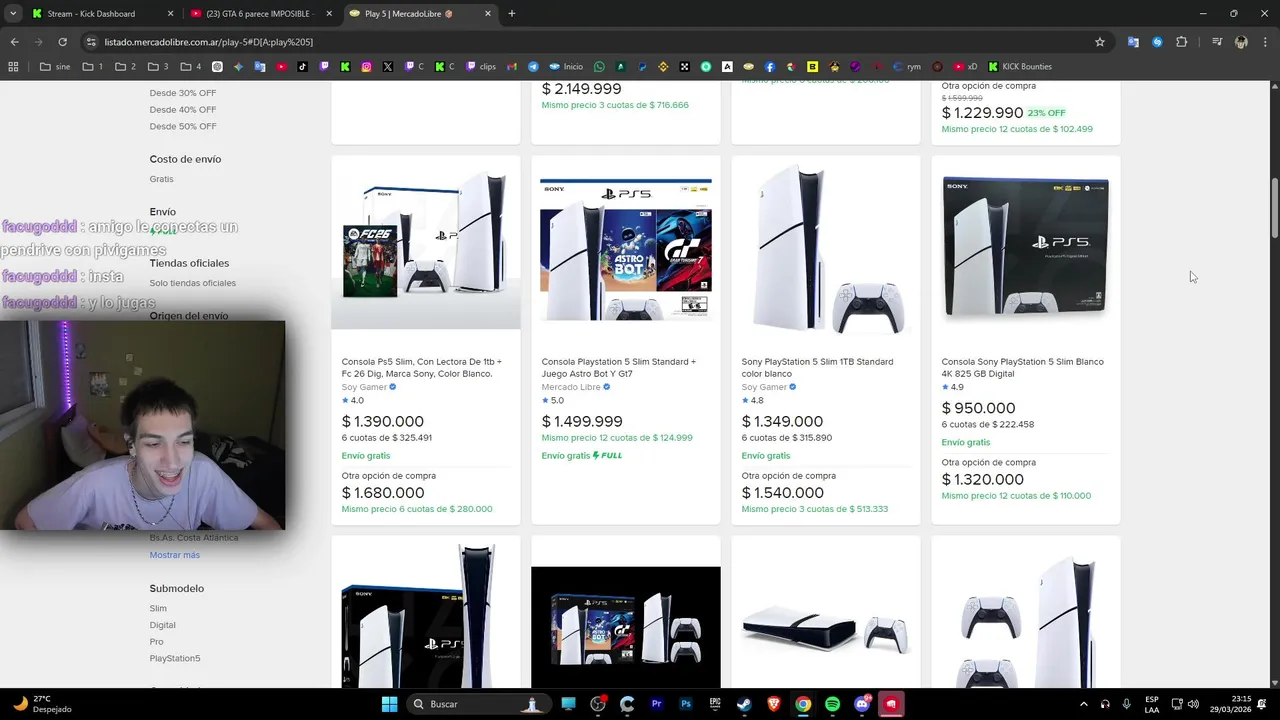Open 'Sony PlayStation 5 Slim 1TB Standard' title
The height and width of the screenshot is (720, 1280).
pyautogui.click(x=817, y=368)
